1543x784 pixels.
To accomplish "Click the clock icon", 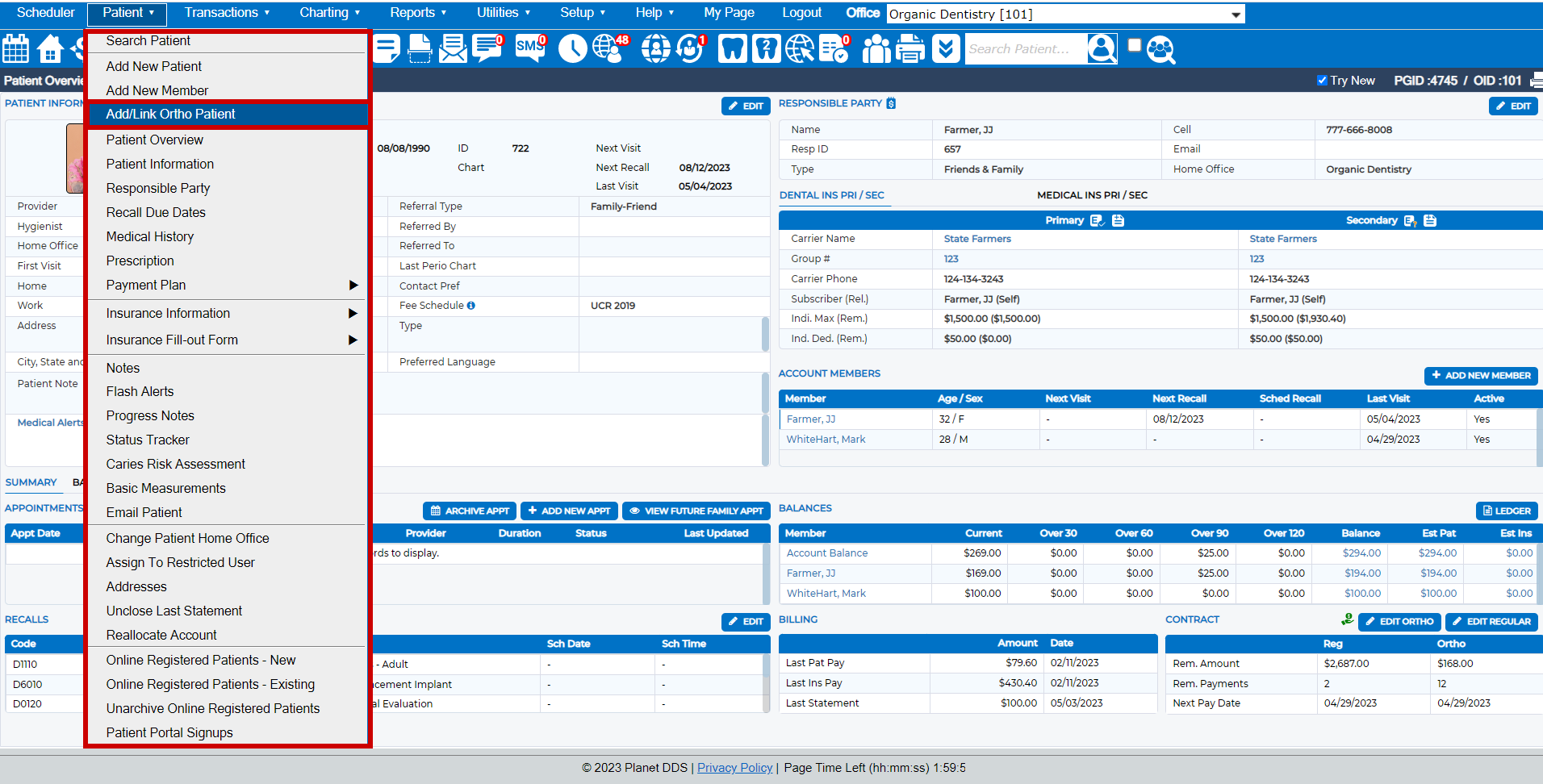I will point(572,48).
